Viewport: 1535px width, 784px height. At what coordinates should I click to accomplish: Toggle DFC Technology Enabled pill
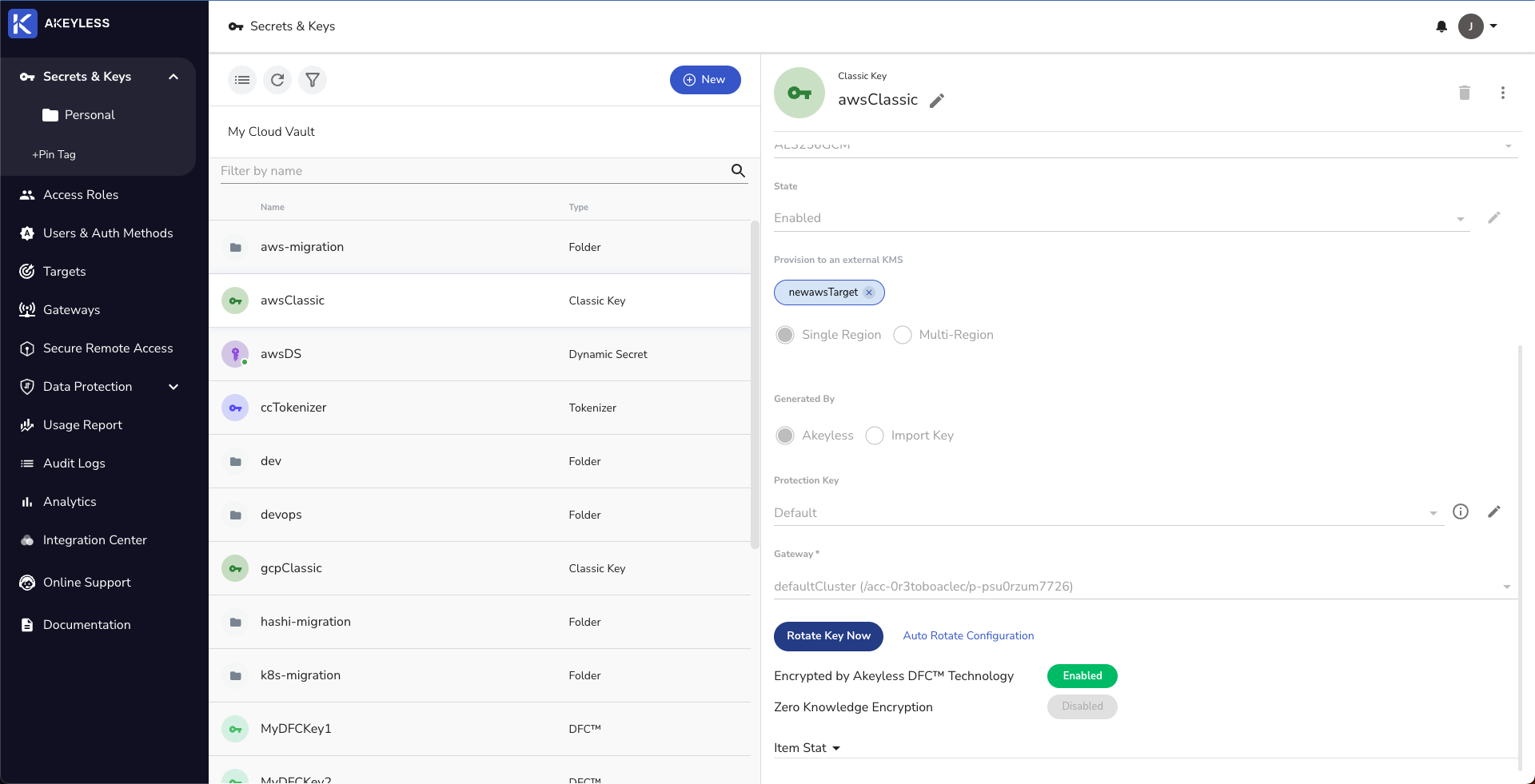(1082, 676)
